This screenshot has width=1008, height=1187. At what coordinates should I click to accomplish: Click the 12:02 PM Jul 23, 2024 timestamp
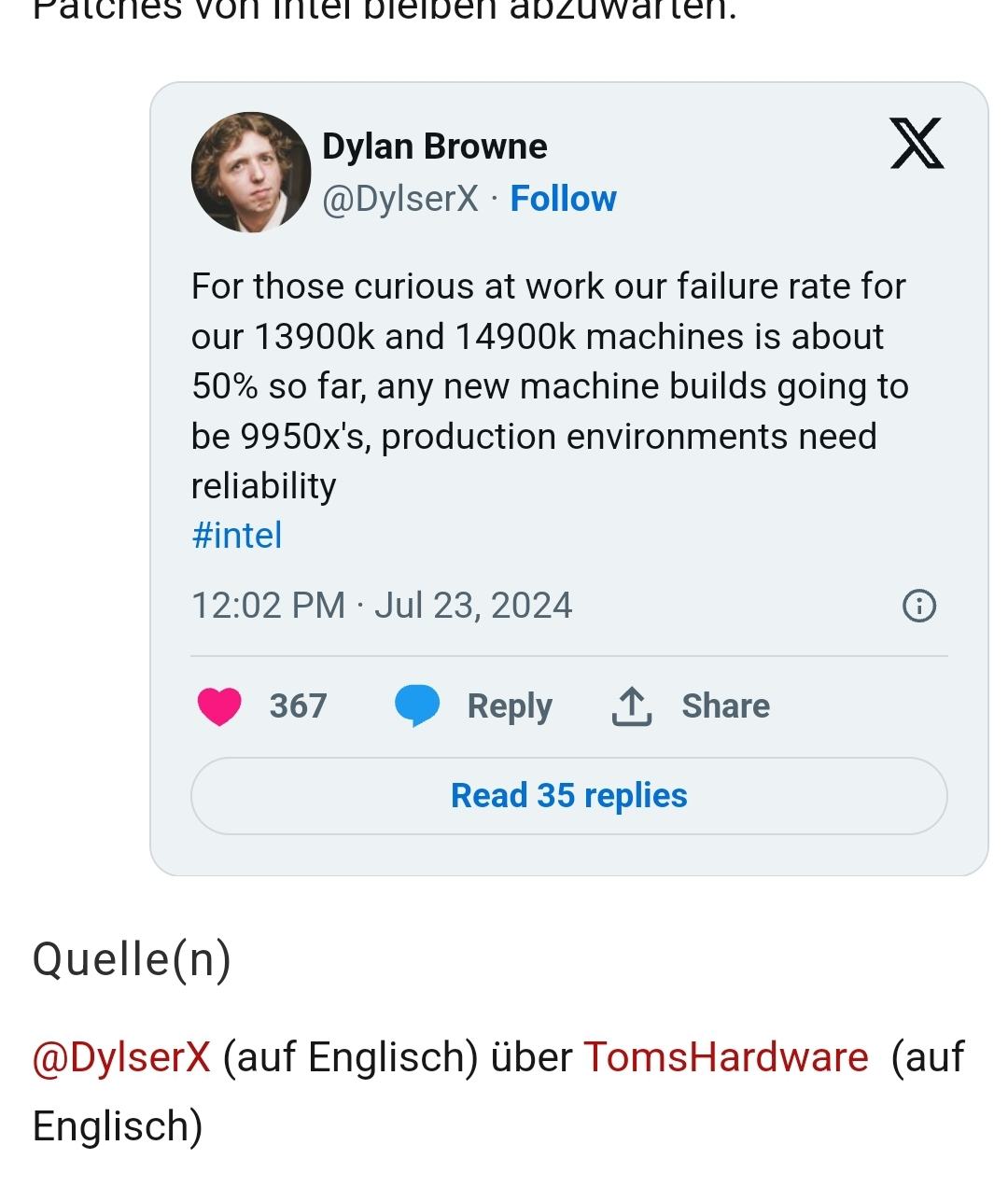tap(382, 606)
